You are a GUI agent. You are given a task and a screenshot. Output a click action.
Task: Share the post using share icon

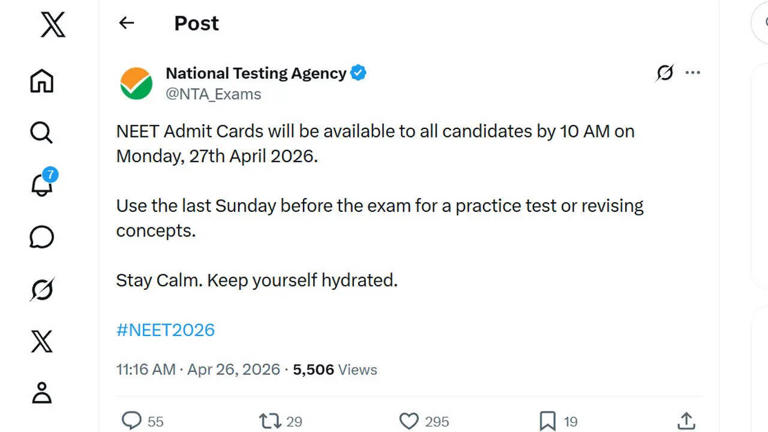tap(686, 421)
